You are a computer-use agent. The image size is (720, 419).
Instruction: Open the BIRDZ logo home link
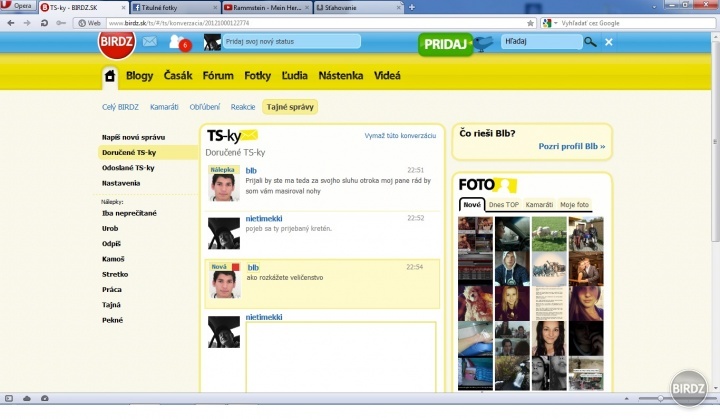(x=116, y=43)
